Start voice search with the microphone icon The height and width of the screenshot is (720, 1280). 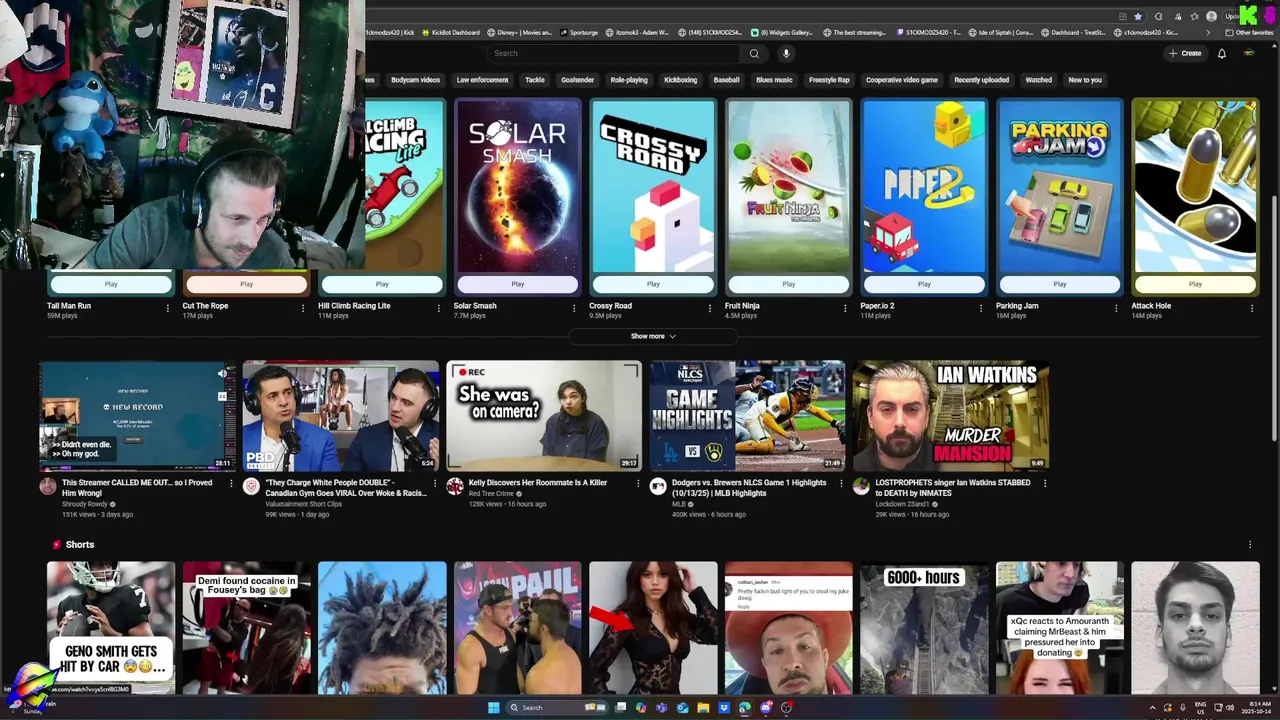pyautogui.click(x=786, y=53)
